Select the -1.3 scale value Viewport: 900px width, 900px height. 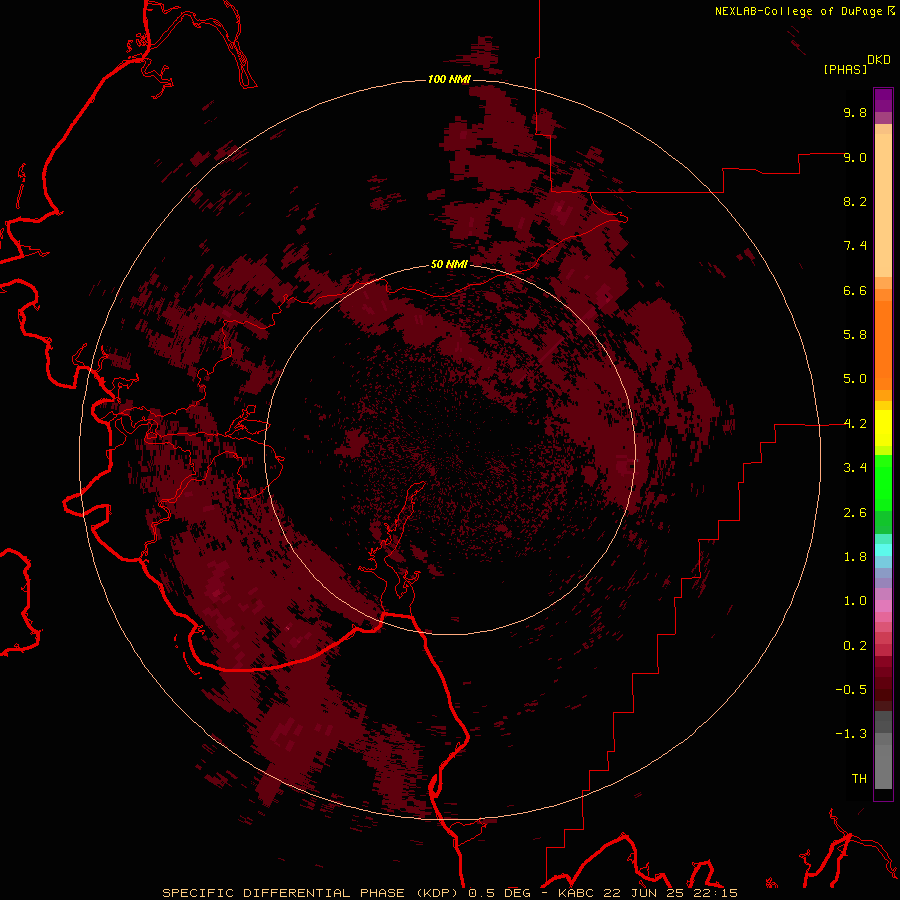tap(851, 734)
